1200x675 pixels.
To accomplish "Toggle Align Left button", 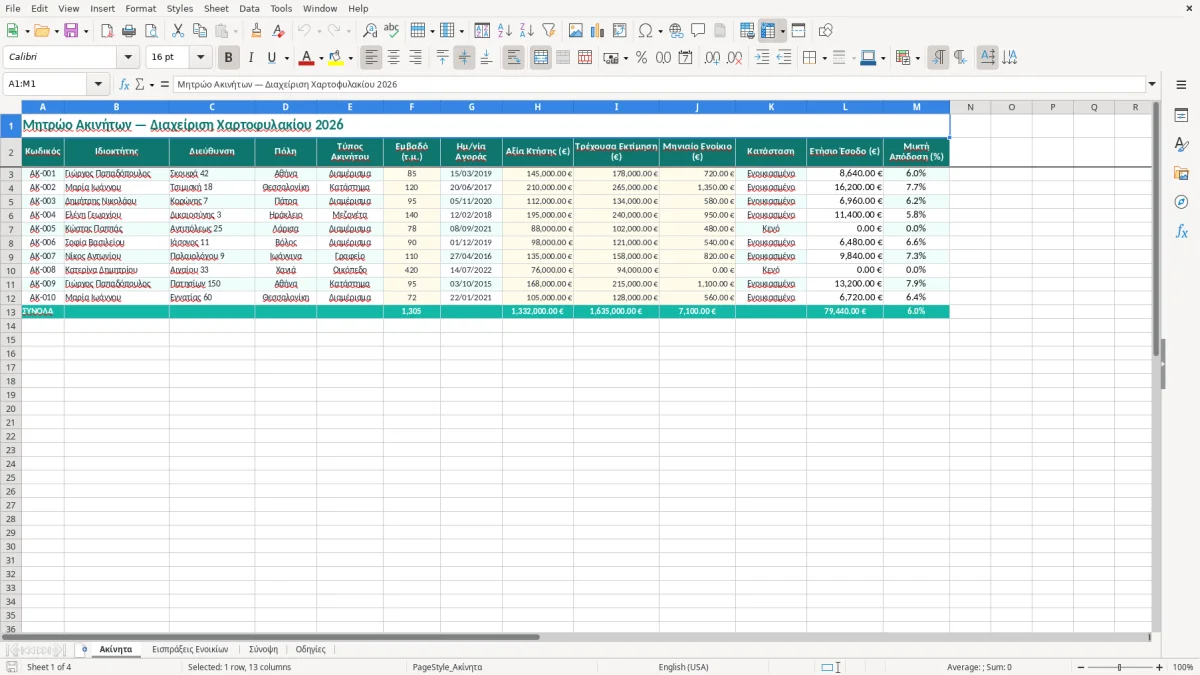I will tap(372, 58).
